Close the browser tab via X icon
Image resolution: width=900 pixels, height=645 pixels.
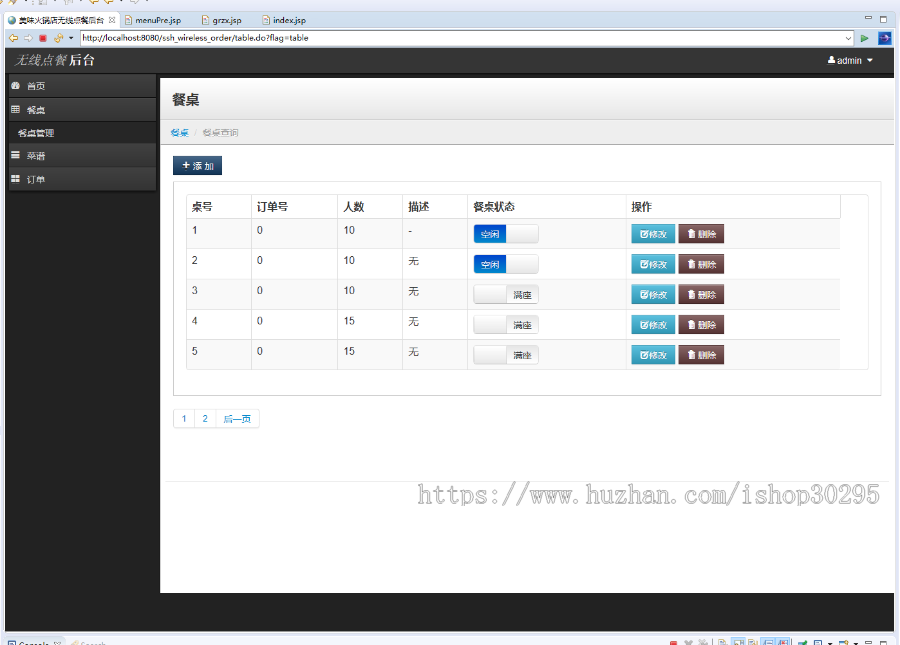click(x=112, y=20)
